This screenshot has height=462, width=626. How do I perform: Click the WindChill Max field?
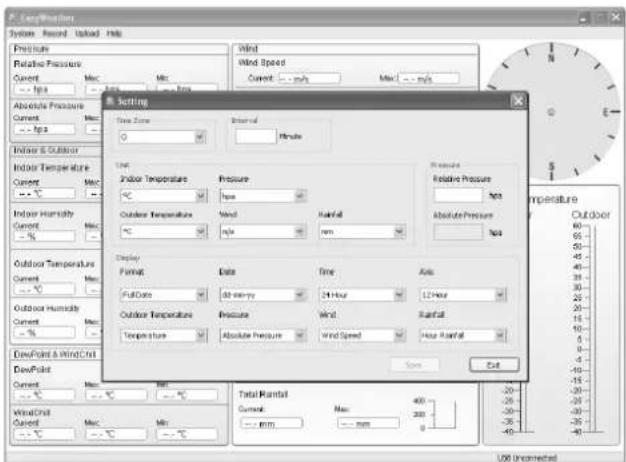[116, 434]
